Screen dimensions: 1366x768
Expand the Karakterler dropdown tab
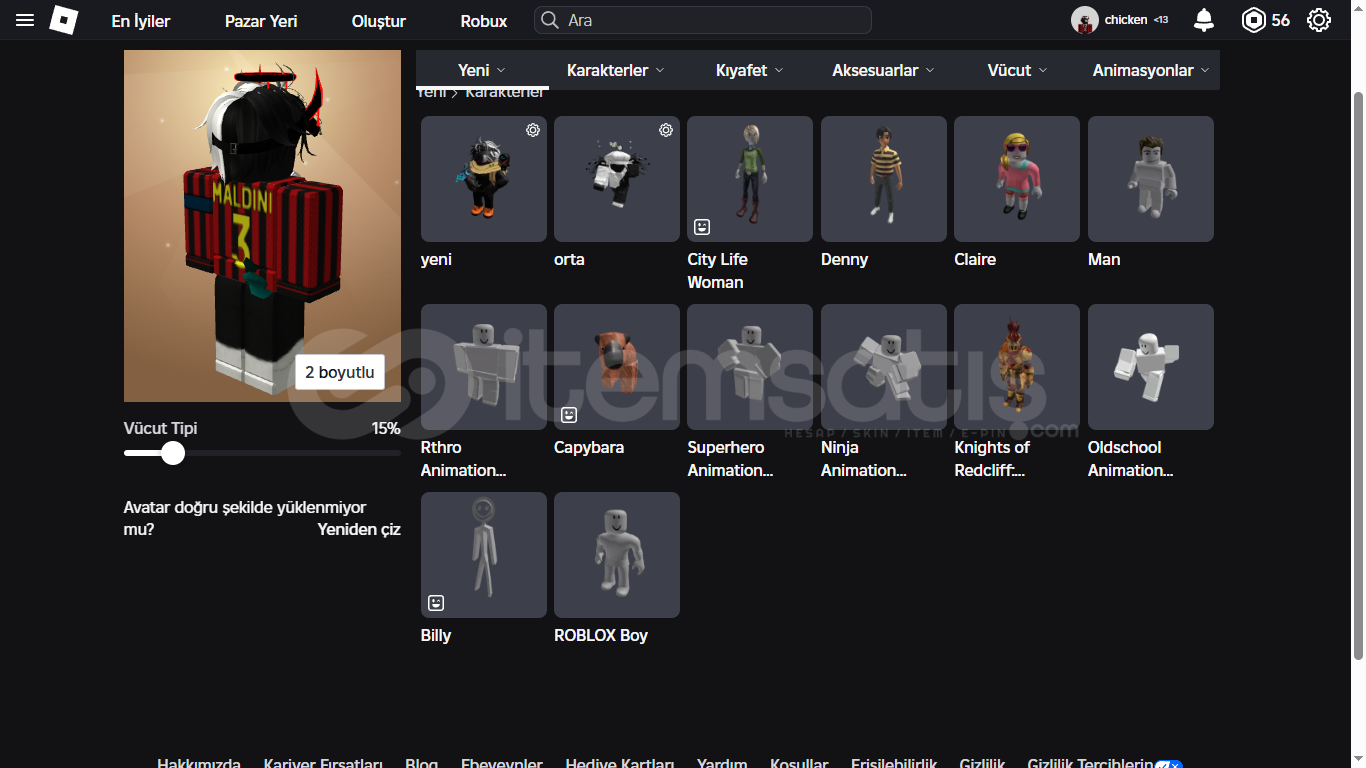coord(616,70)
